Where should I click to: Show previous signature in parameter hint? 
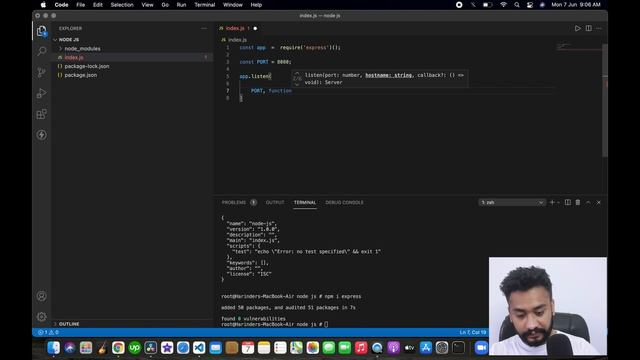click(297, 73)
